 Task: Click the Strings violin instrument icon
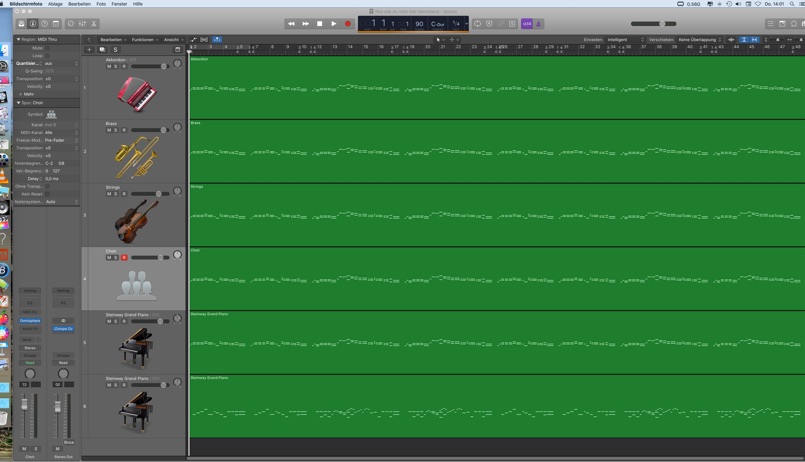pyautogui.click(x=137, y=221)
